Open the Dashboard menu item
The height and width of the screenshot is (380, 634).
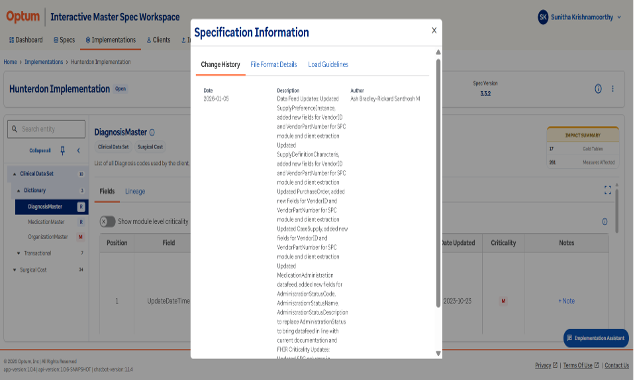coord(26,40)
